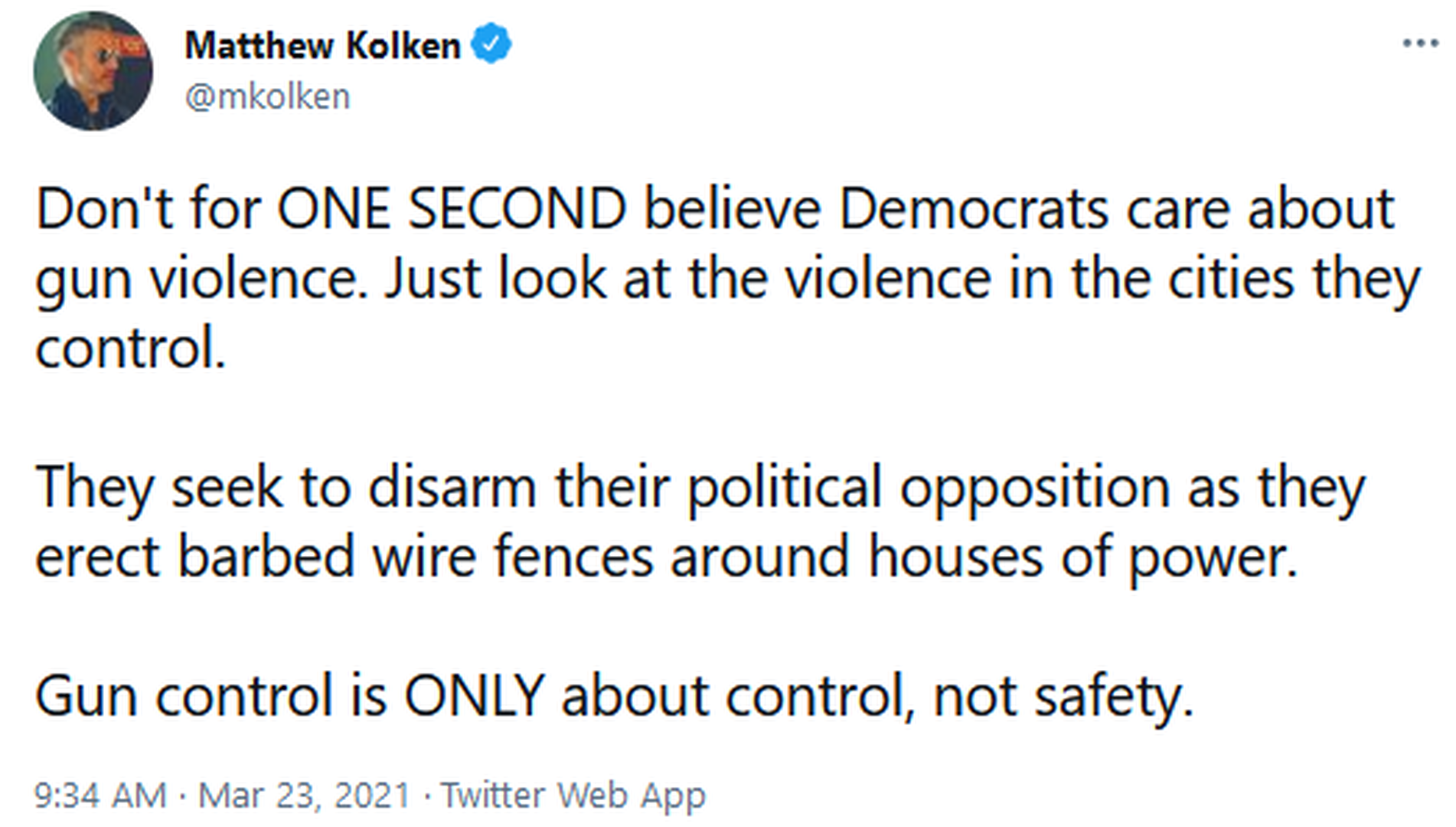Click the phrase 'Just look at the violence'
Image resolution: width=1456 pixels, height=827 pixels.
[687, 279]
